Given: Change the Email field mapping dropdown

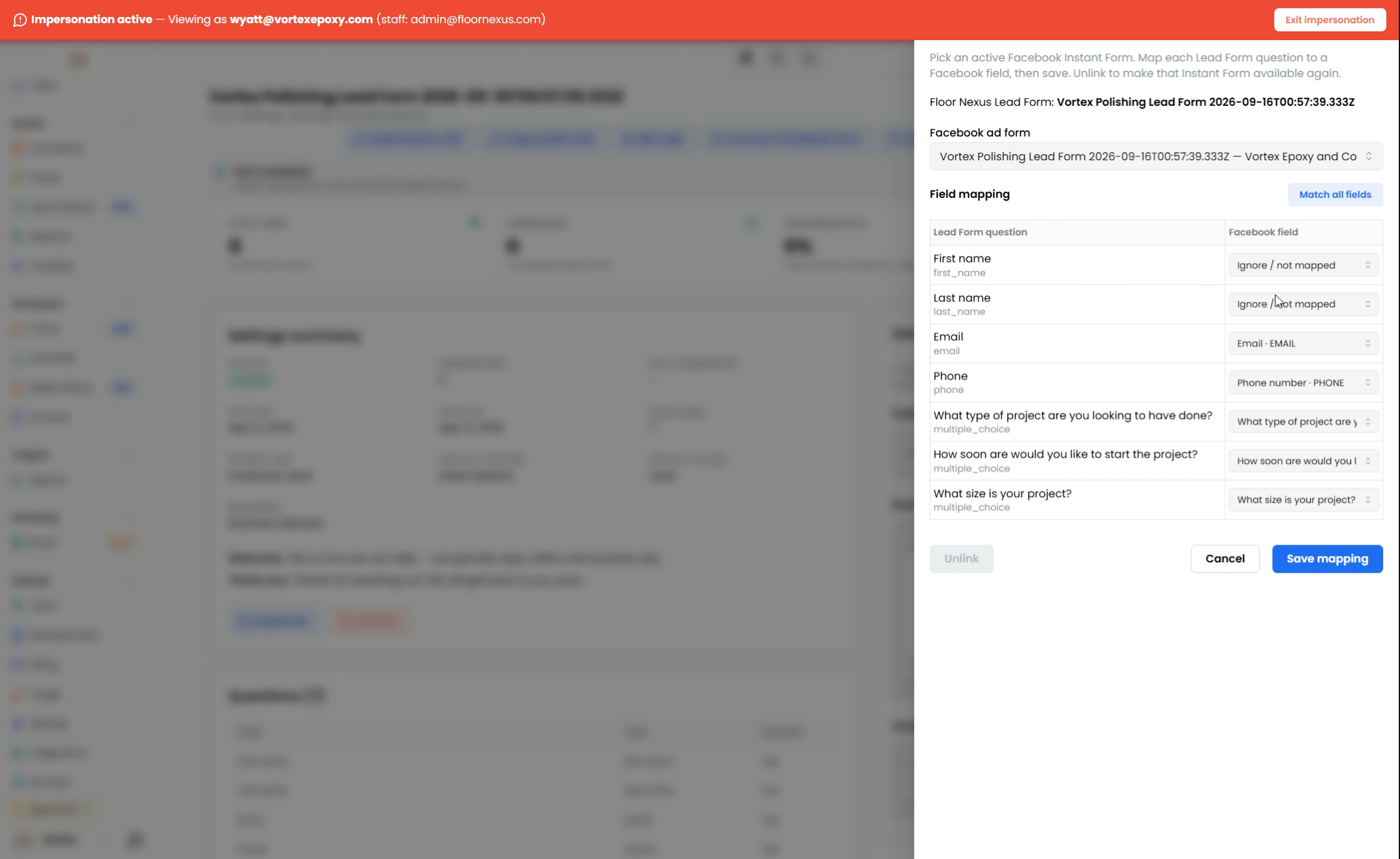Looking at the screenshot, I should click(x=1304, y=344).
